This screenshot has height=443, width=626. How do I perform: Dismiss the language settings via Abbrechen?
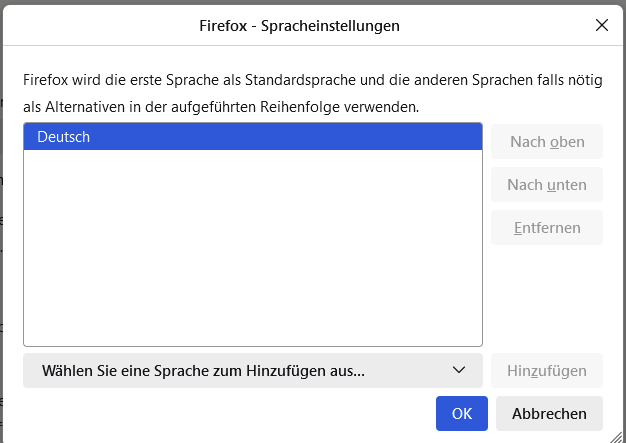[x=549, y=413]
